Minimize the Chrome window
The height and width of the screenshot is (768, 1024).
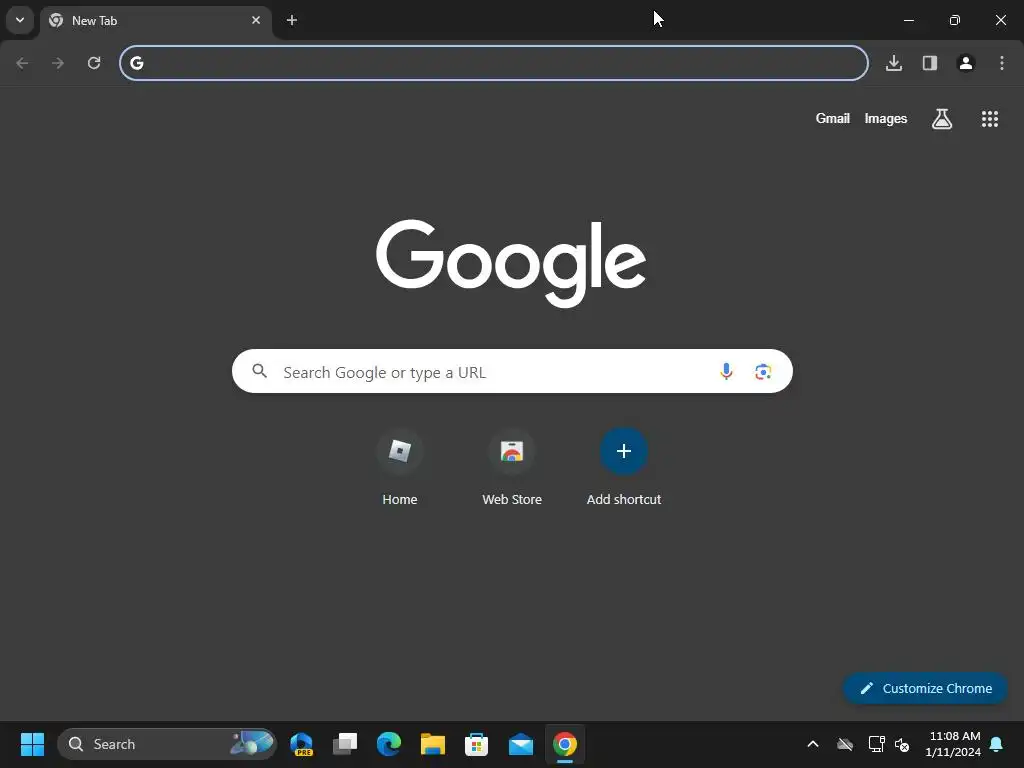(908, 20)
